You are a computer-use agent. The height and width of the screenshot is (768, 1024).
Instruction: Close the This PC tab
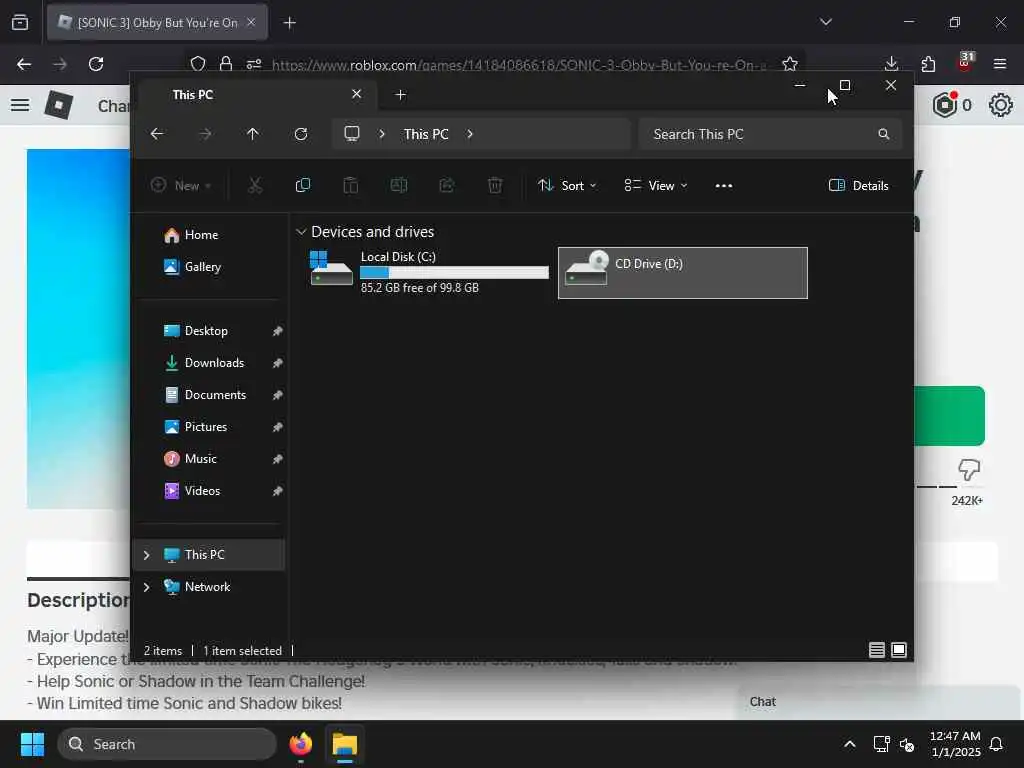(x=357, y=94)
